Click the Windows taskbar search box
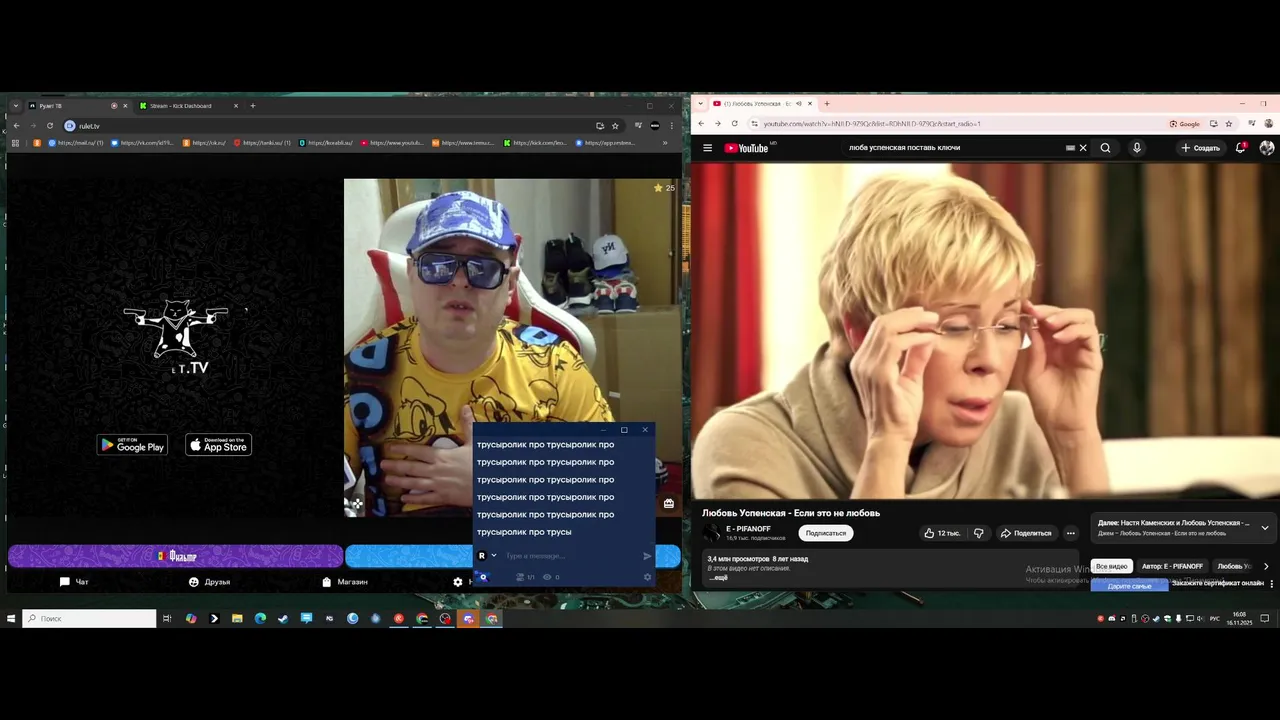This screenshot has height=720, width=1280. point(89,619)
